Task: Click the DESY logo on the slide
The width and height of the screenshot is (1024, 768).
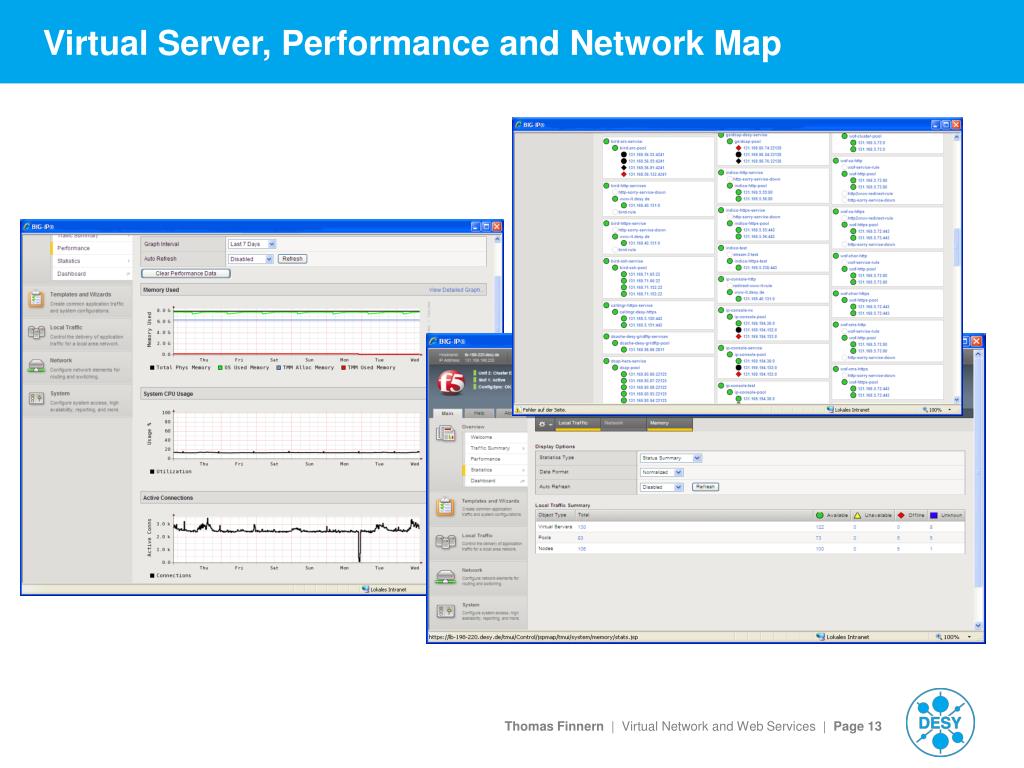Action: point(940,722)
